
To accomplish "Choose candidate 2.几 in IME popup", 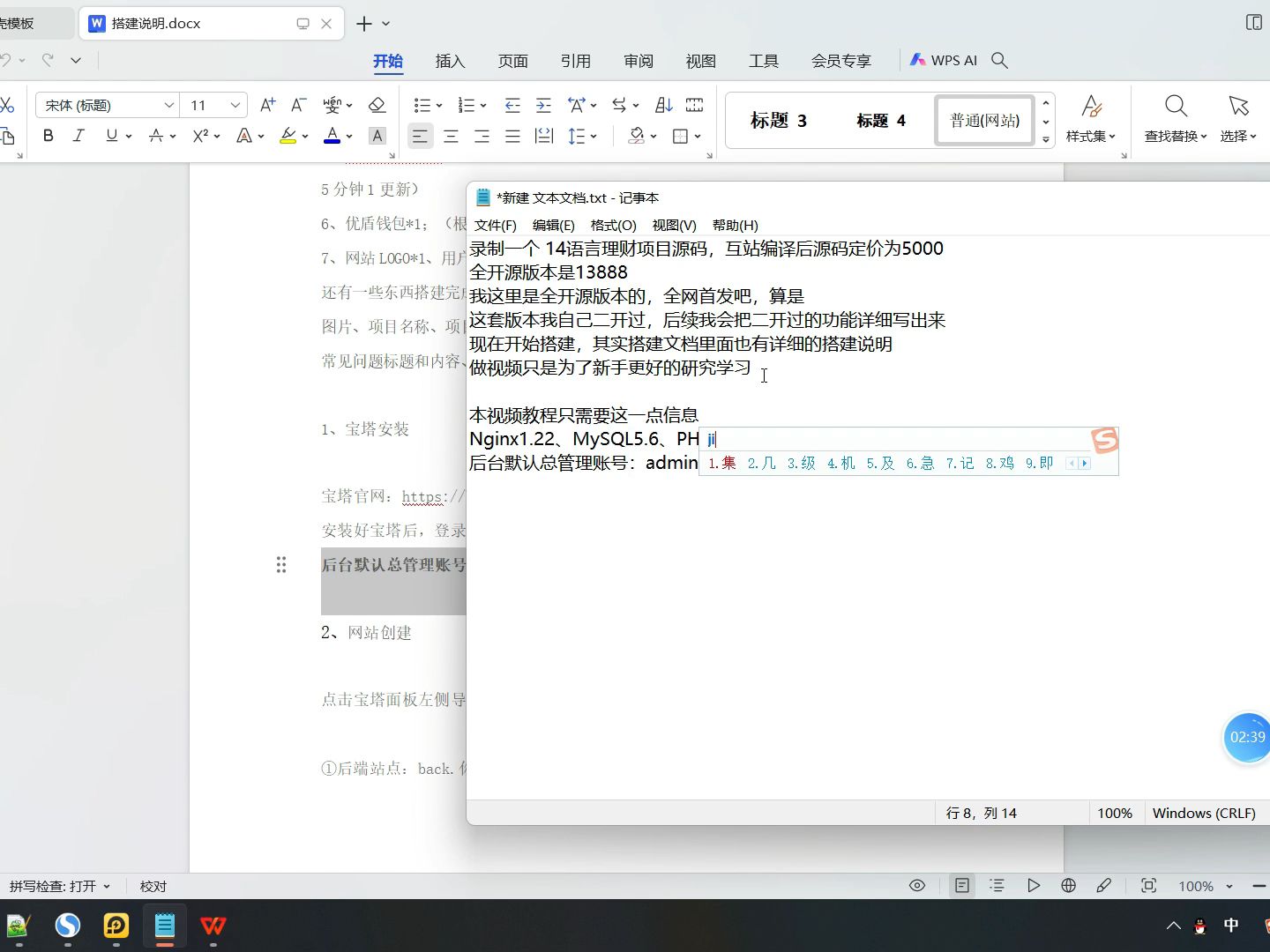I will click(761, 463).
